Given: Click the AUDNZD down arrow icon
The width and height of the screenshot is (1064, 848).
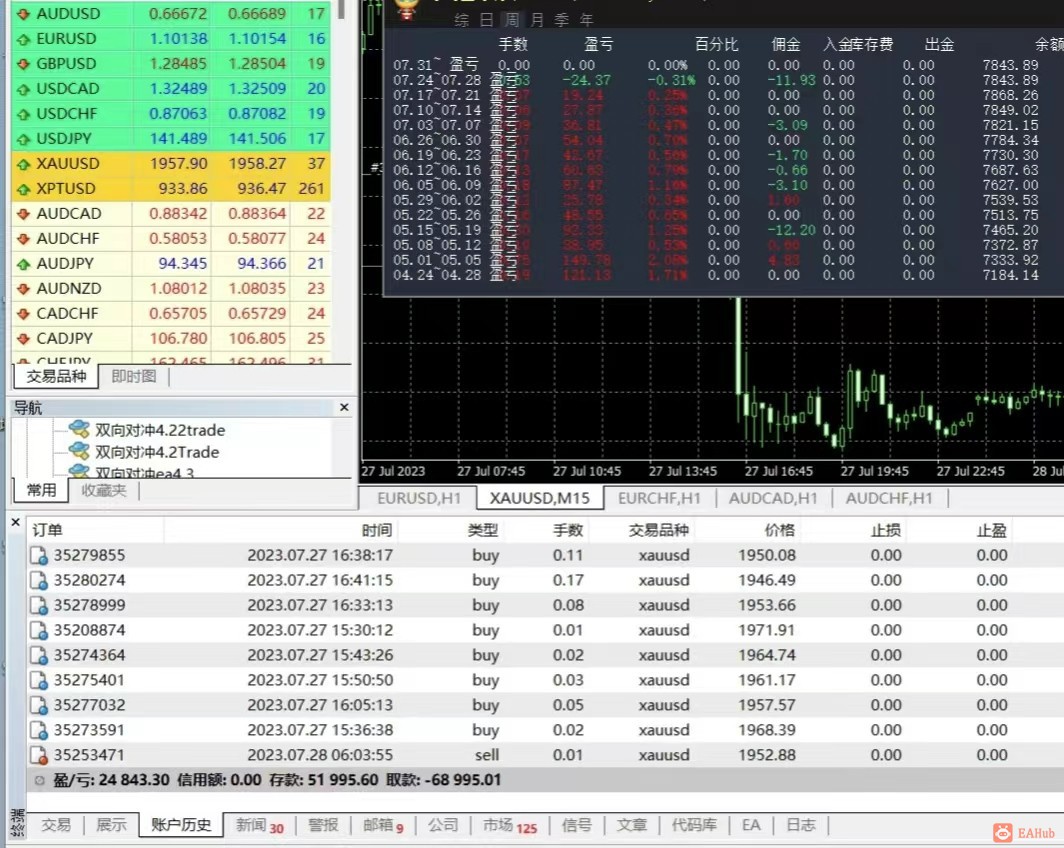Looking at the screenshot, I should (x=24, y=289).
